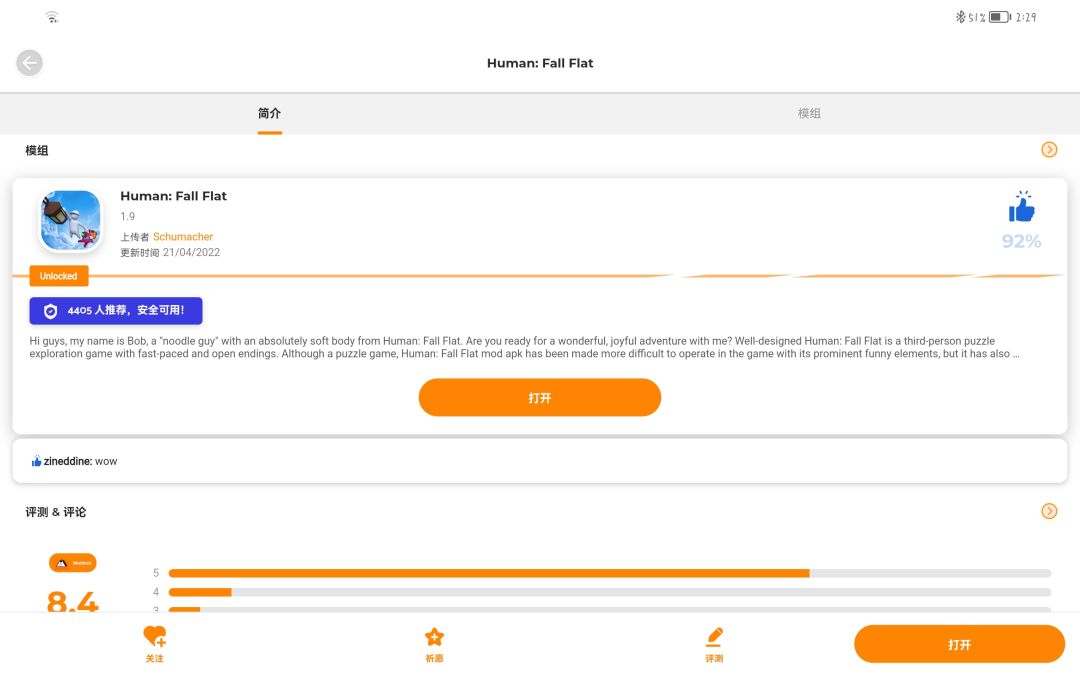
Task: Click the 8.4 score
Action: click(x=72, y=601)
